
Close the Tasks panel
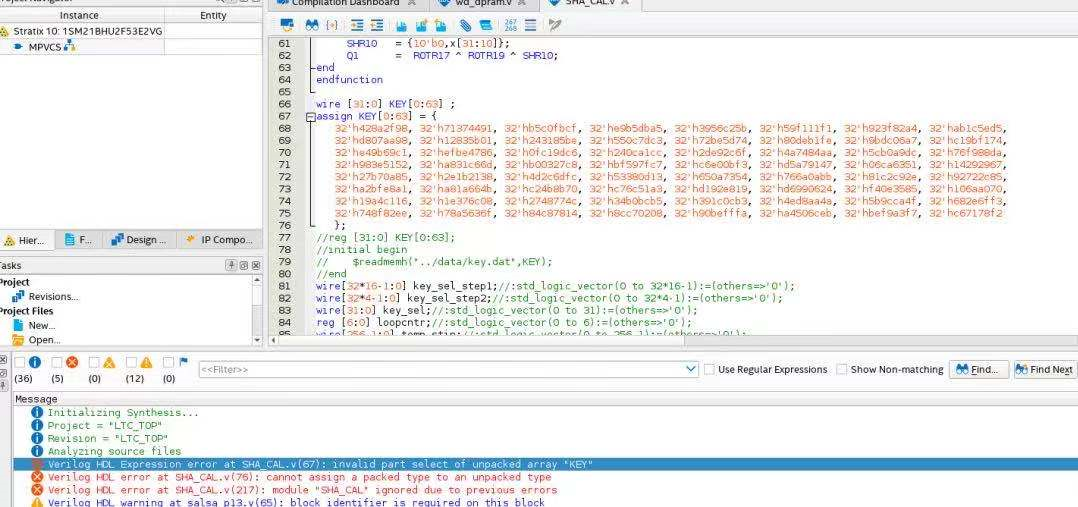point(255,266)
